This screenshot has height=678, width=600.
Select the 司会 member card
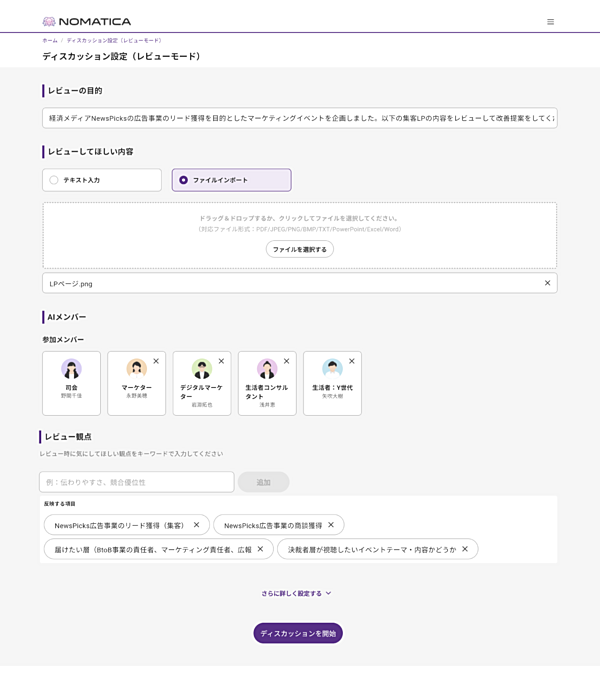pyautogui.click(x=71, y=383)
